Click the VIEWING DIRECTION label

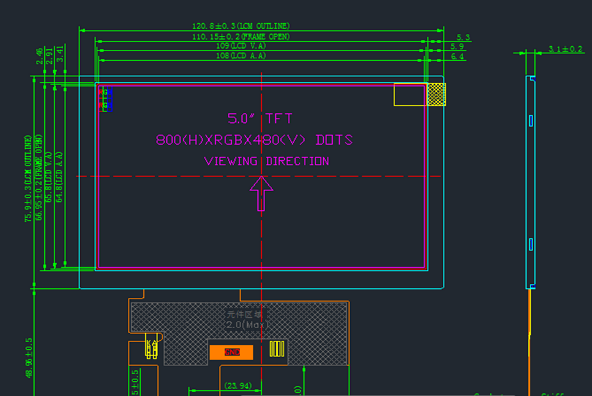267,161
